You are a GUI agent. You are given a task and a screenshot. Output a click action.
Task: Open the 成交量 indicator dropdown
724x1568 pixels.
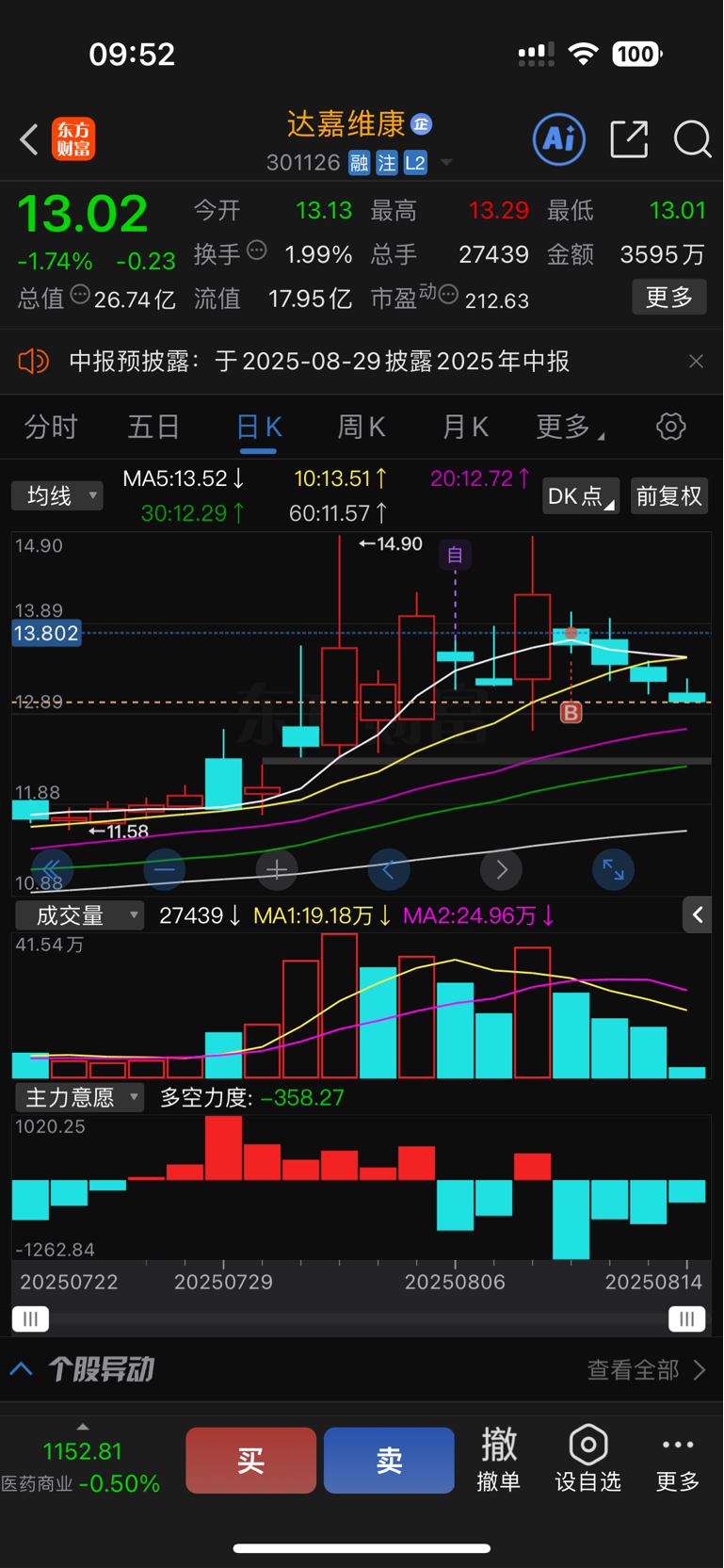[x=79, y=914]
